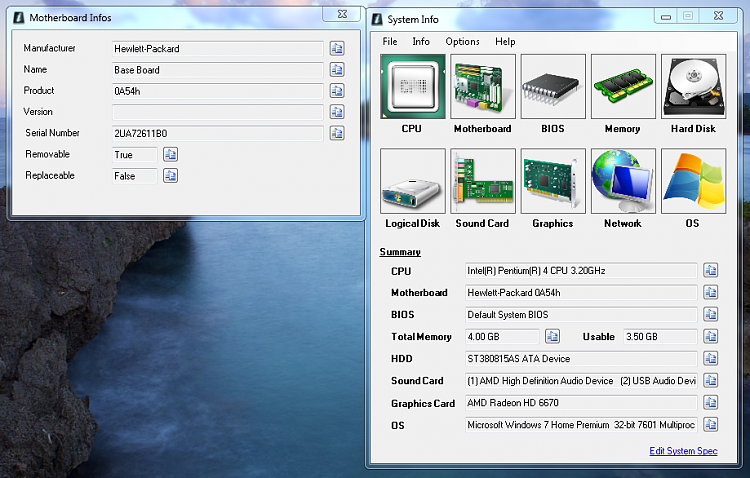Click the Manufacturer field Hewlett-Packard

click(218, 49)
